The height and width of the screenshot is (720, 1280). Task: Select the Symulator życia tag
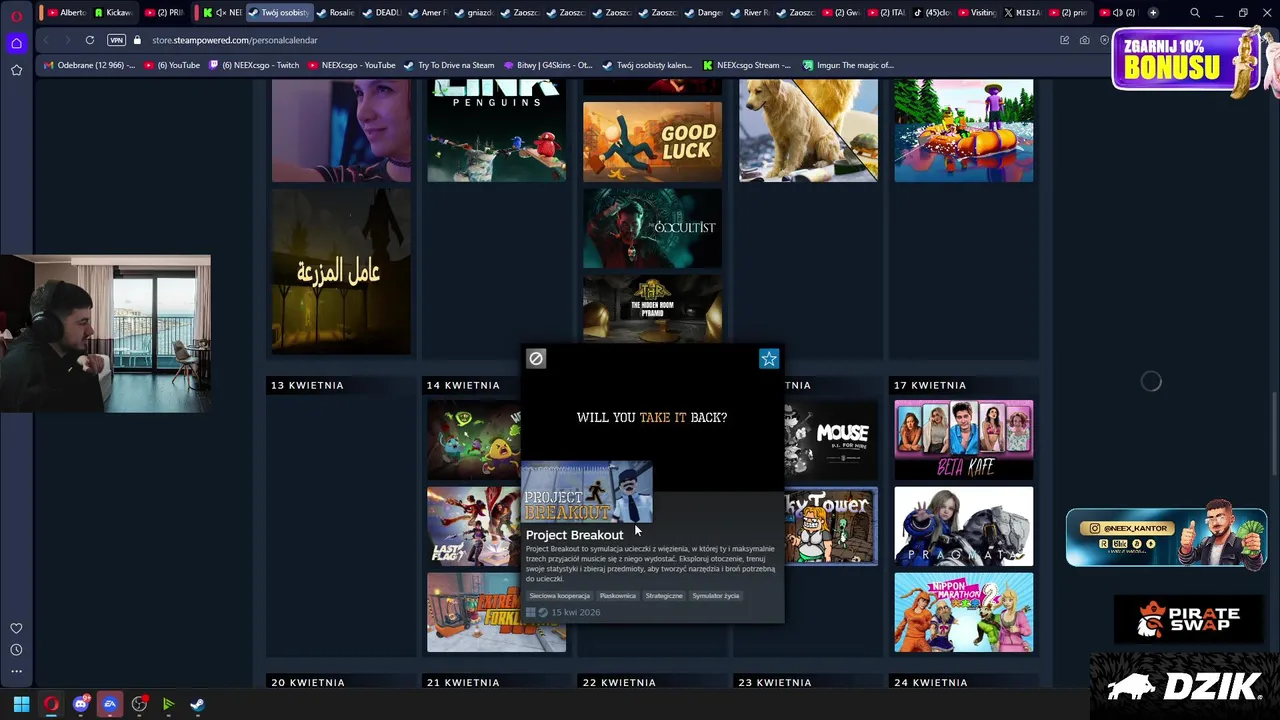point(716,596)
